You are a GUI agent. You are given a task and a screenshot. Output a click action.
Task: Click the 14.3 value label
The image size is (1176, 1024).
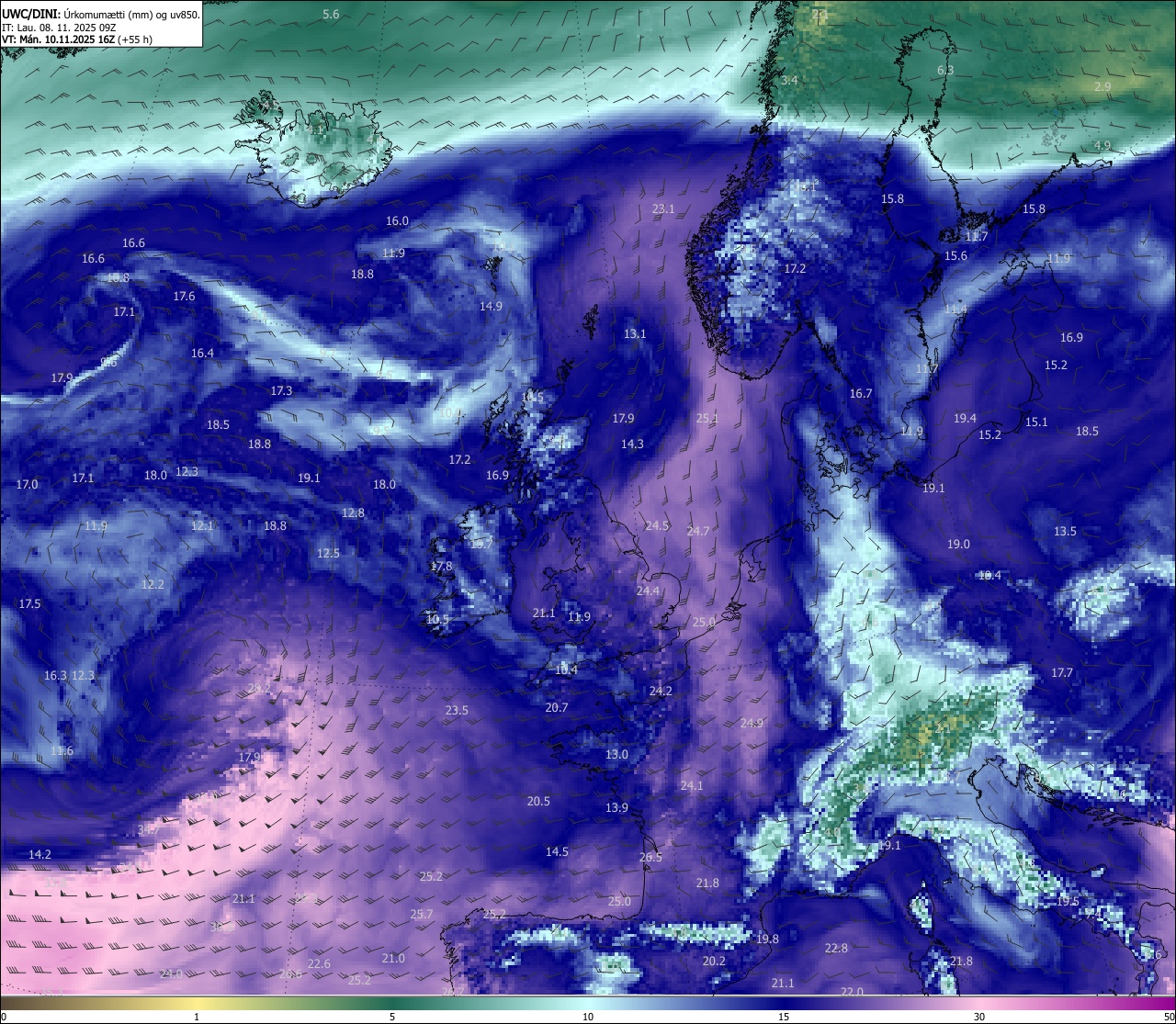click(632, 444)
